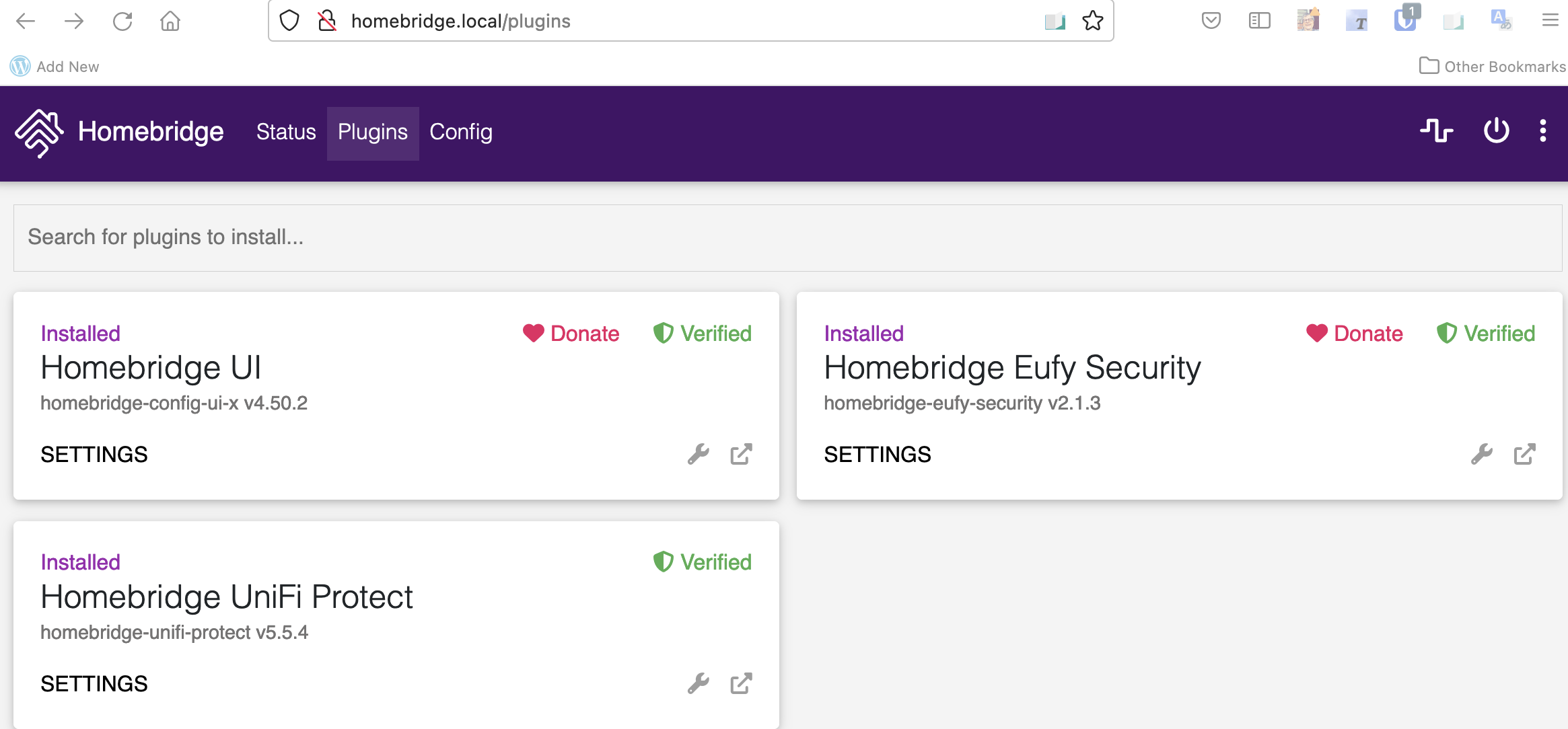
Task: Open external link icon for UniFi Protect
Action: pos(741,683)
